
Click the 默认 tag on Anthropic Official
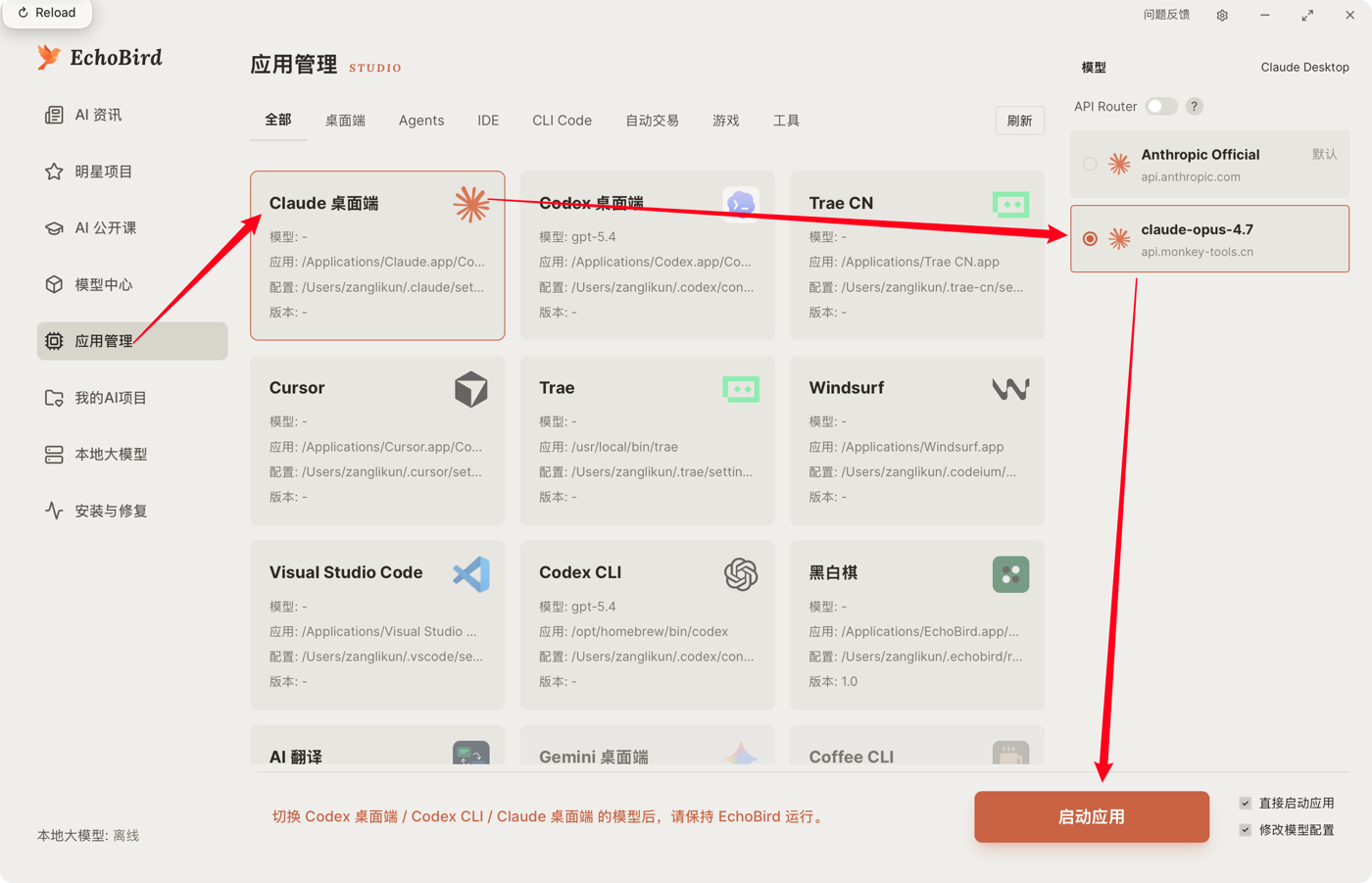pos(1324,154)
